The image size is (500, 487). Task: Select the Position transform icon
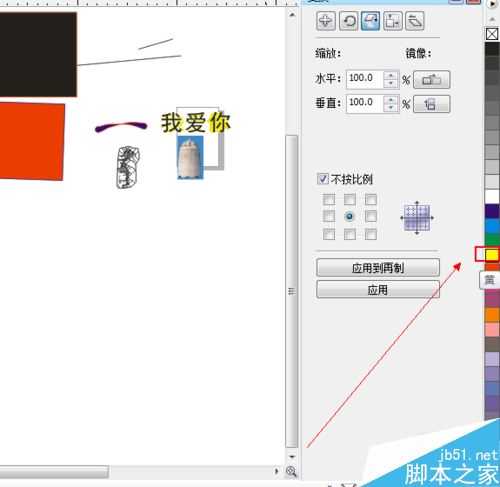(326, 21)
